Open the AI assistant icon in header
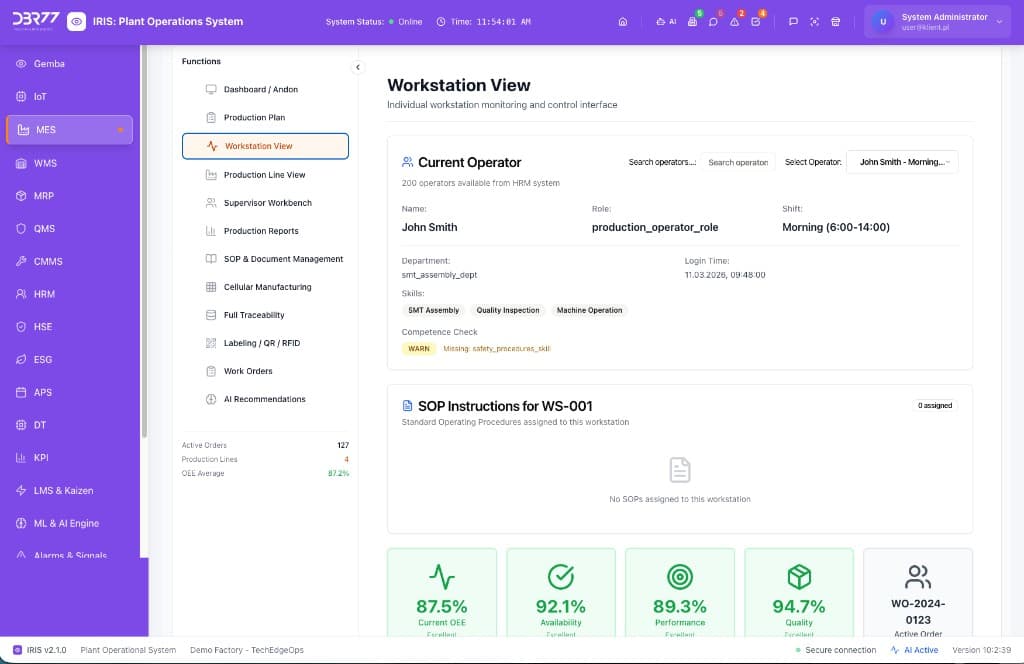Viewport: 1024px width, 664px height. [x=666, y=22]
